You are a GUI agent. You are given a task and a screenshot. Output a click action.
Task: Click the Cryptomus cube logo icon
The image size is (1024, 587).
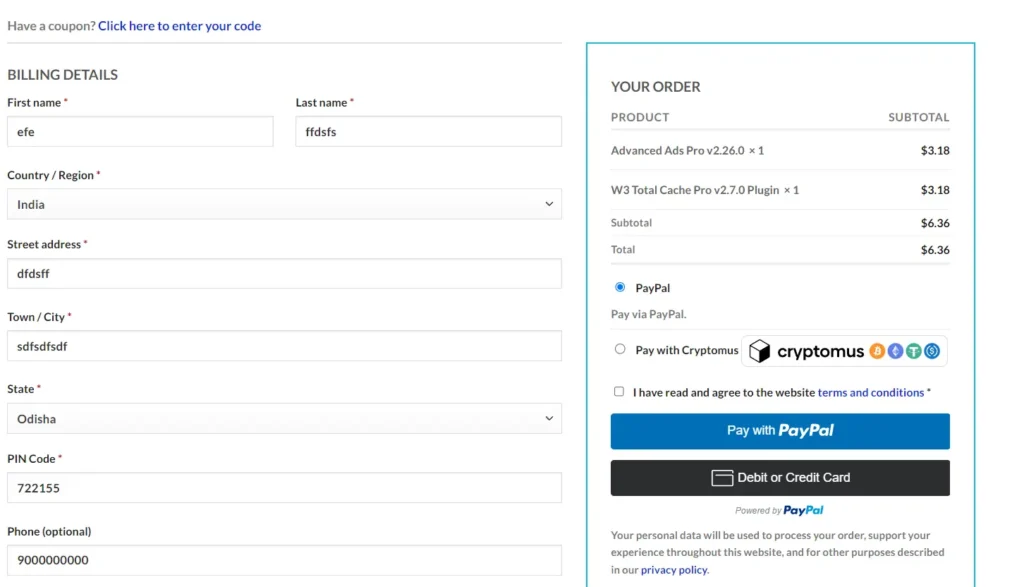tap(760, 351)
